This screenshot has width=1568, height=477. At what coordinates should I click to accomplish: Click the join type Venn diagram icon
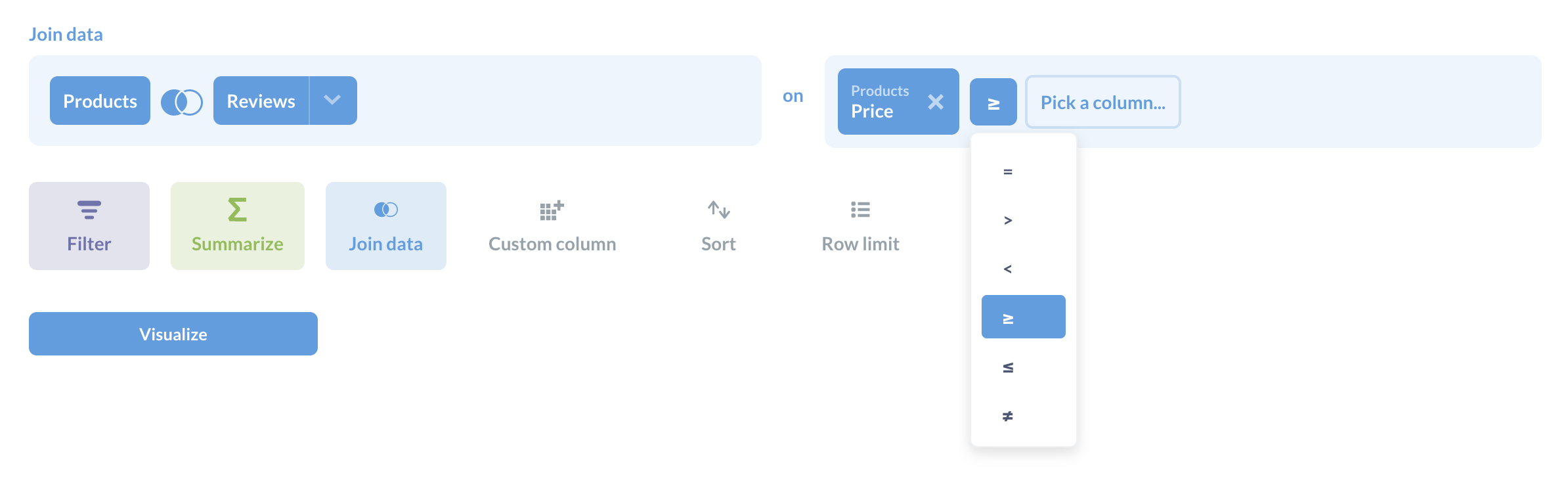pos(182,102)
